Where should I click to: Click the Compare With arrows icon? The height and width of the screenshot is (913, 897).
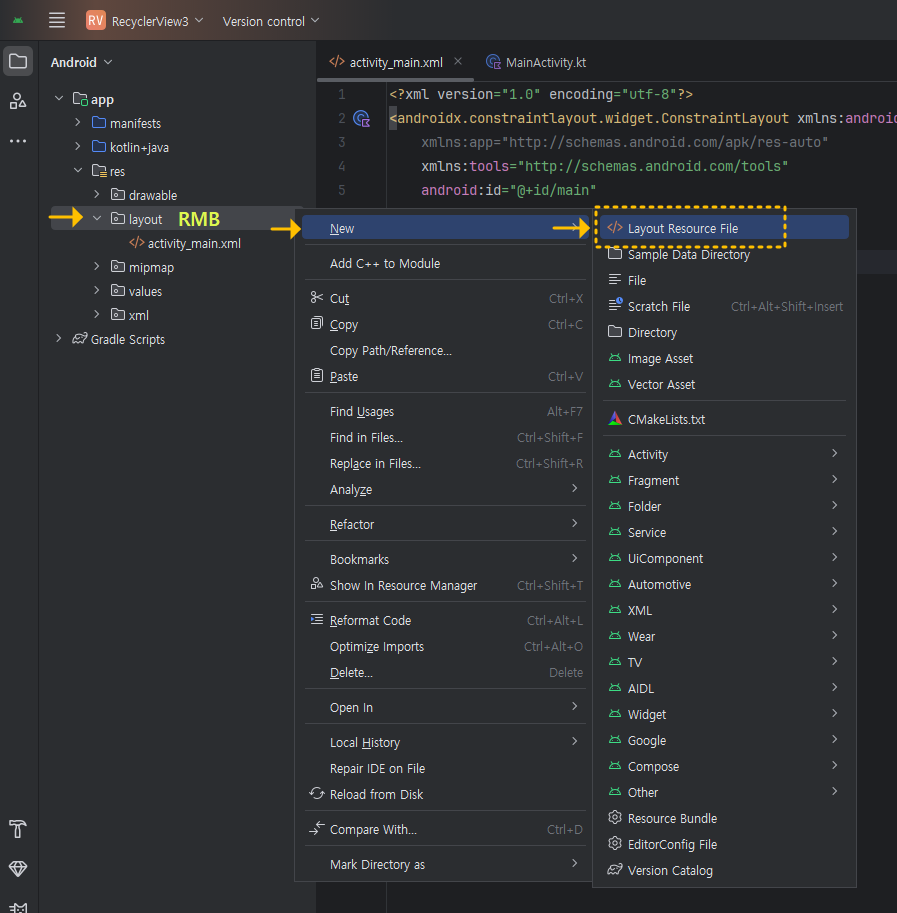[x=317, y=828]
